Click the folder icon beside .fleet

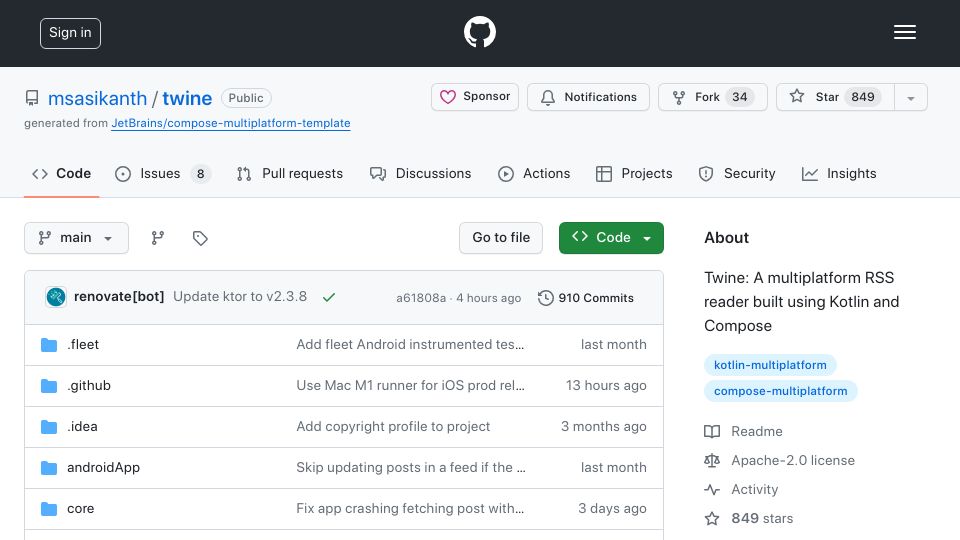[x=49, y=345]
